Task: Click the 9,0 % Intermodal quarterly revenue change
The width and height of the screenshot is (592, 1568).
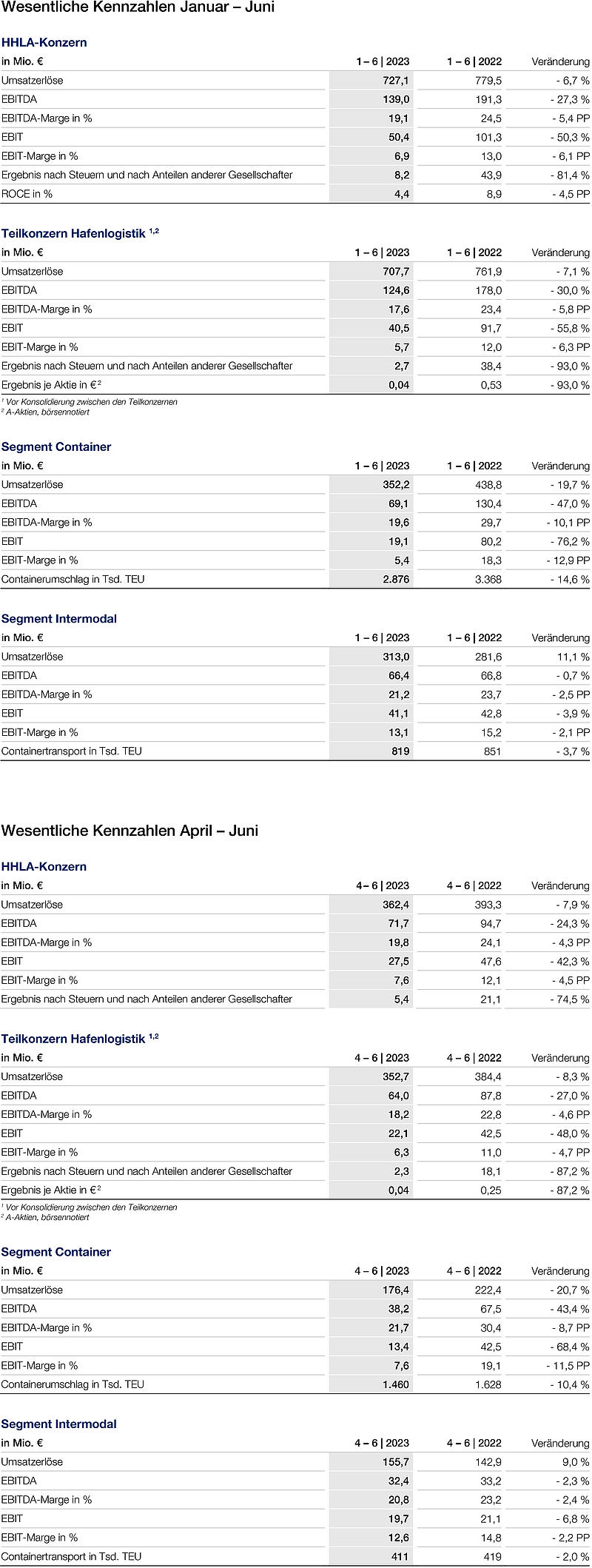Action: [x=576, y=1462]
